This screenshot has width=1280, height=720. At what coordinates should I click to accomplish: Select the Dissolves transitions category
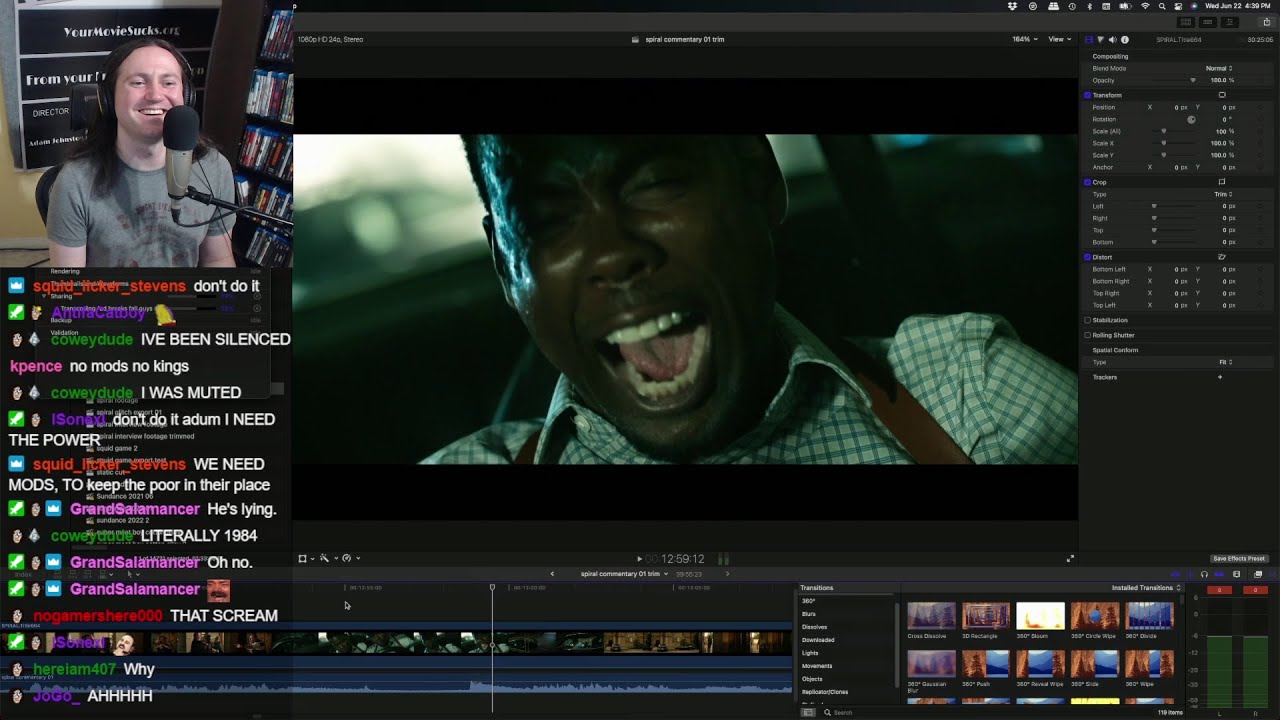click(814, 627)
